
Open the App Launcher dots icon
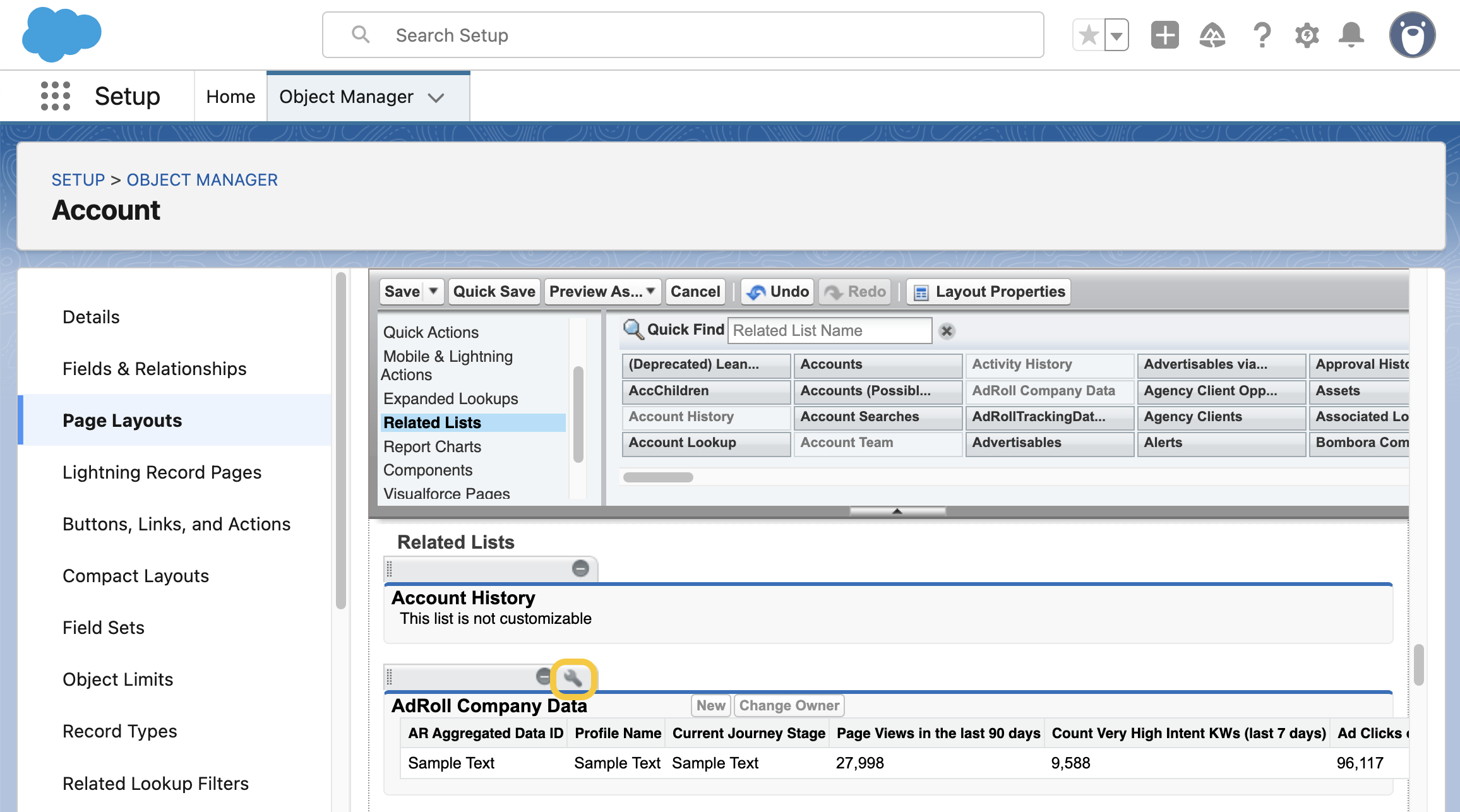[x=56, y=96]
